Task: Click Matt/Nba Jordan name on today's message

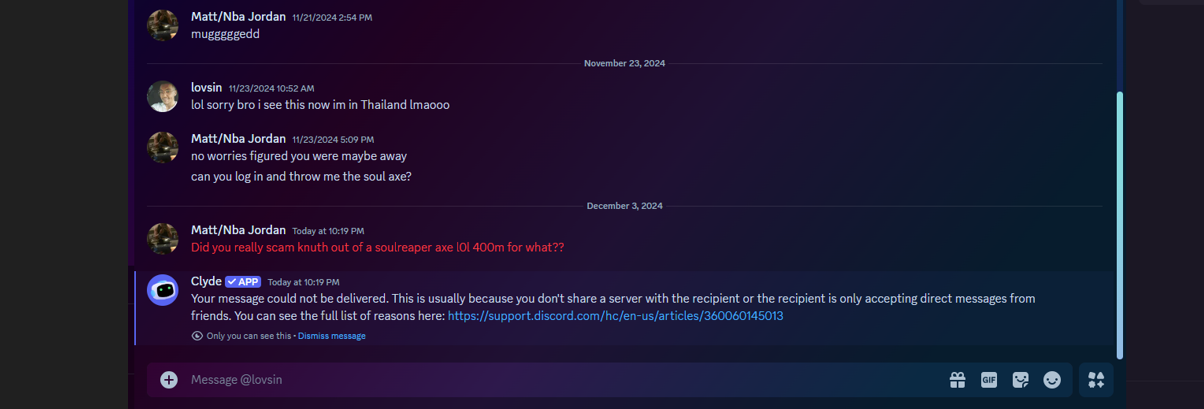Action: click(x=238, y=230)
